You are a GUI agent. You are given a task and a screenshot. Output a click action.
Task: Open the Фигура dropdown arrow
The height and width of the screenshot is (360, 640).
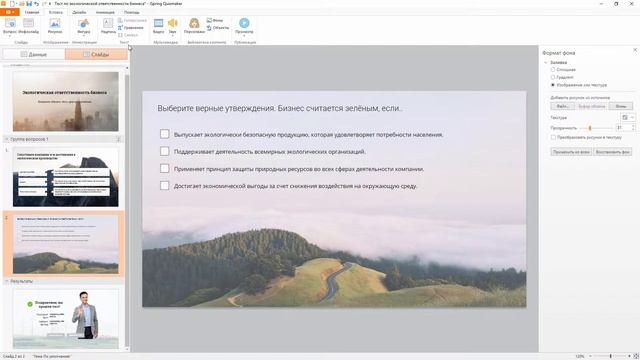pyautogui.click(x=84, y=36)
